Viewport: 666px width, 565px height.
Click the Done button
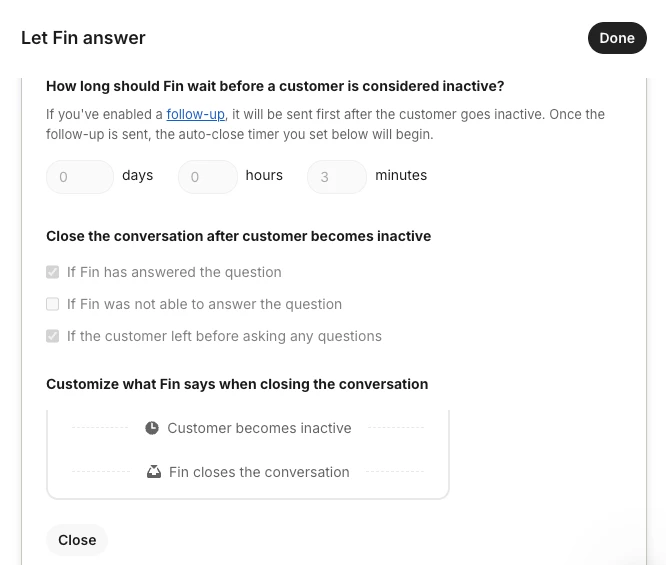click(617, 38)
